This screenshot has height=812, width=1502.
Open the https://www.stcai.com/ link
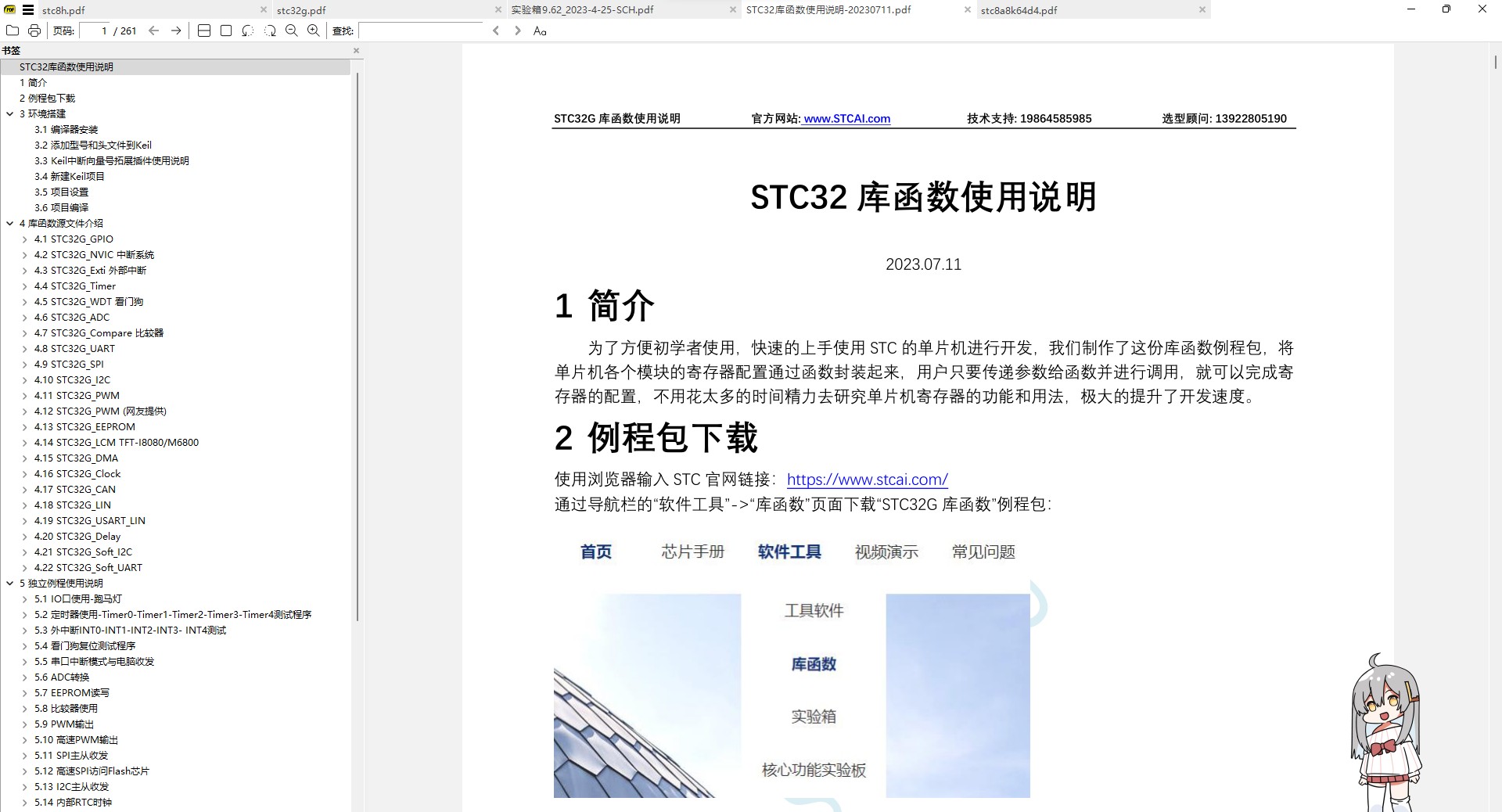click(867, 480)
